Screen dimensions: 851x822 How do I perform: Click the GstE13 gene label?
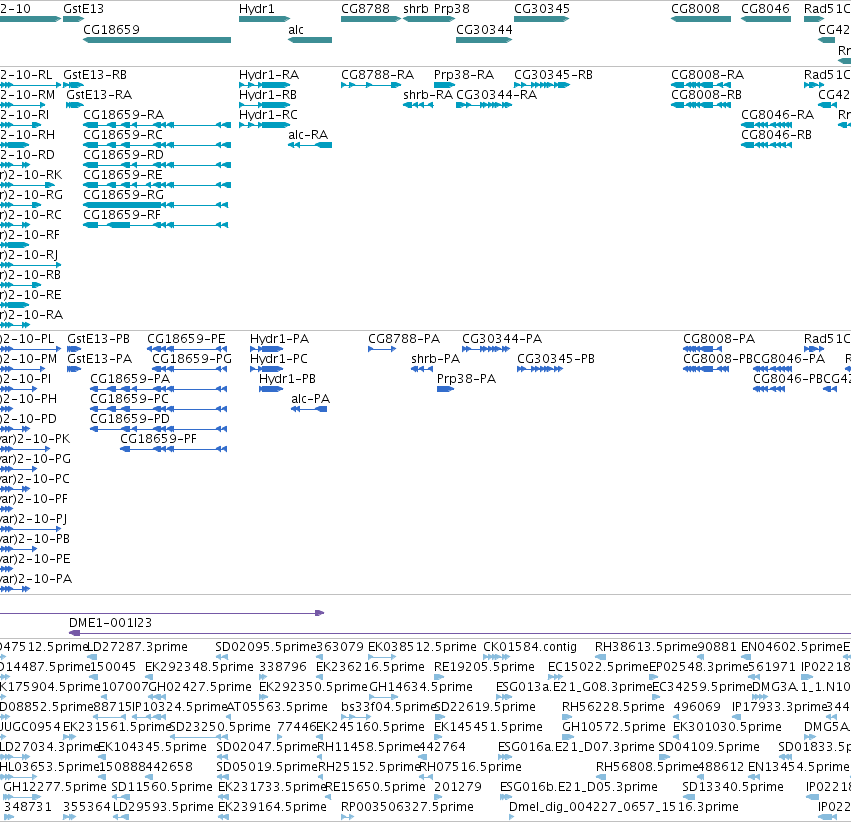point(83,9)
